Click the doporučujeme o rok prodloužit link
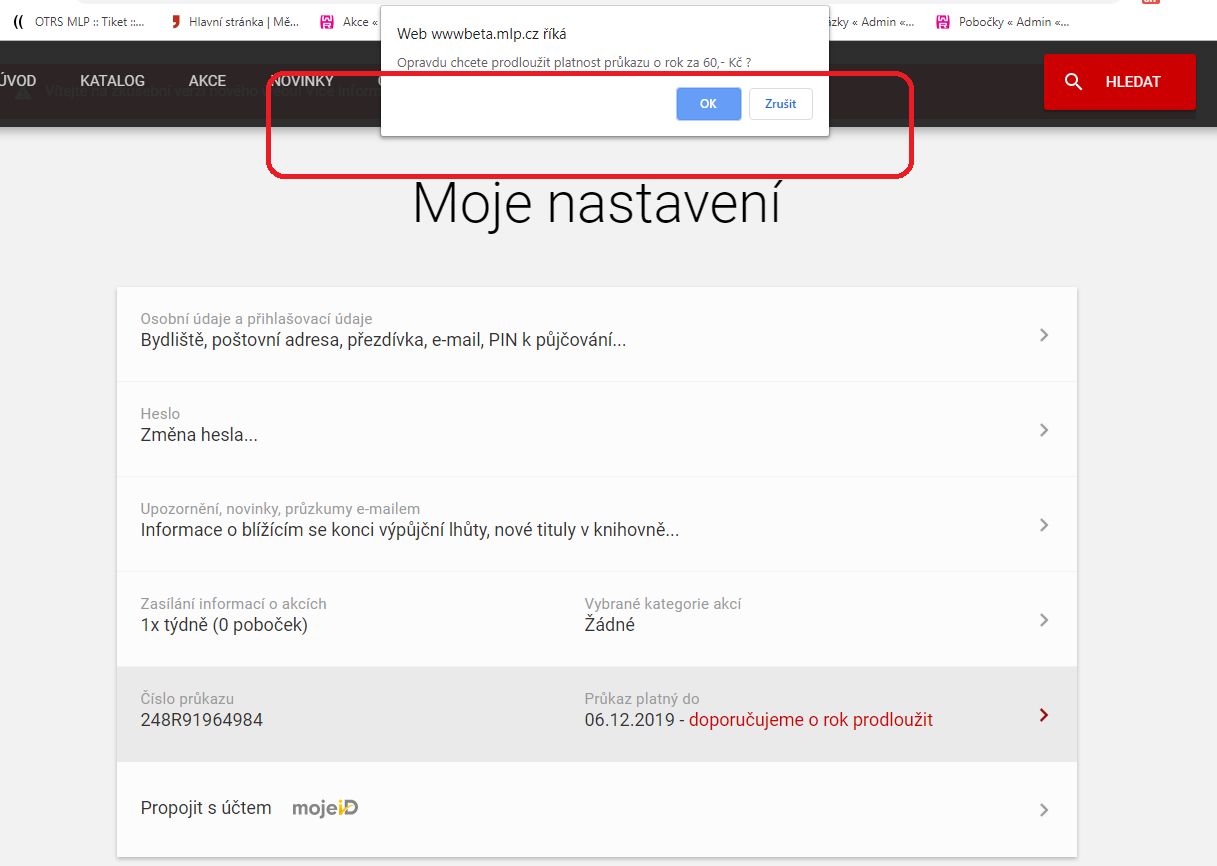The width and height of the screenshot is (1217, 866). click(810, 720)
